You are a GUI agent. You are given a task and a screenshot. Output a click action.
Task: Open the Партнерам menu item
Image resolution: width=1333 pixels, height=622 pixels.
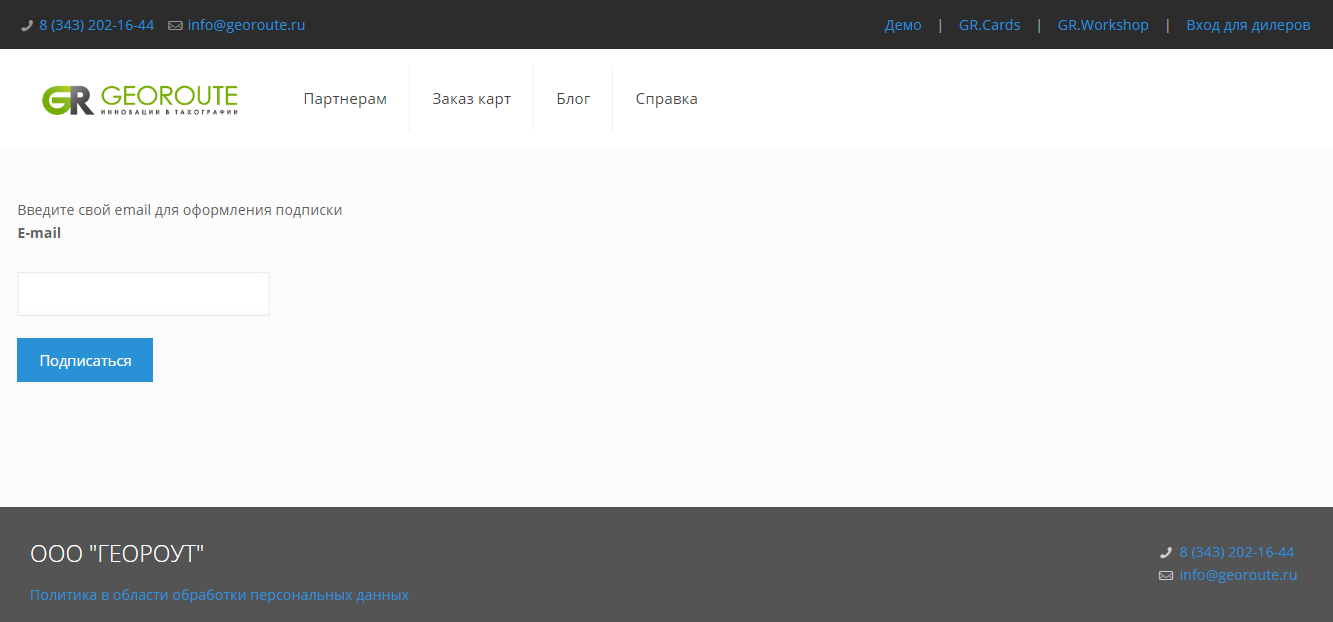coord(345,99)
